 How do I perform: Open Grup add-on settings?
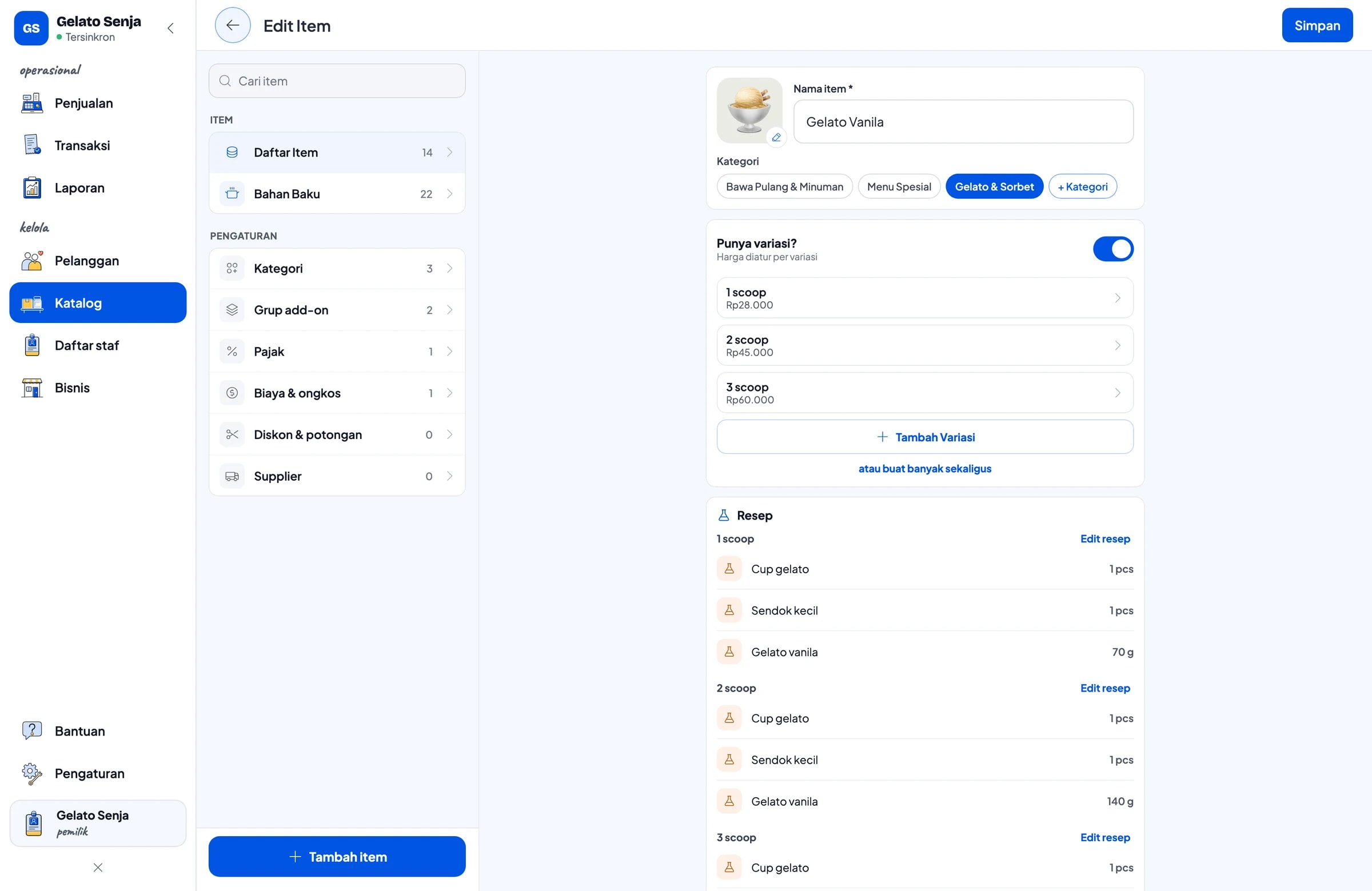tap(337, 310)
